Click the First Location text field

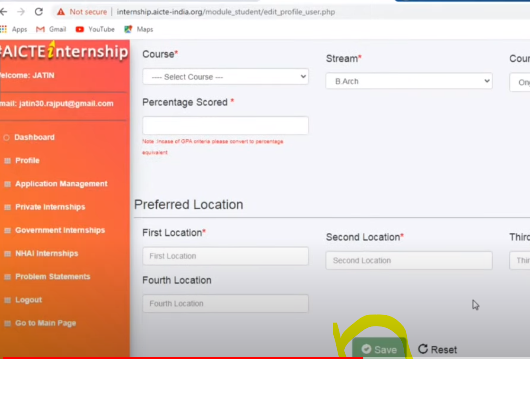coord(225,256)
